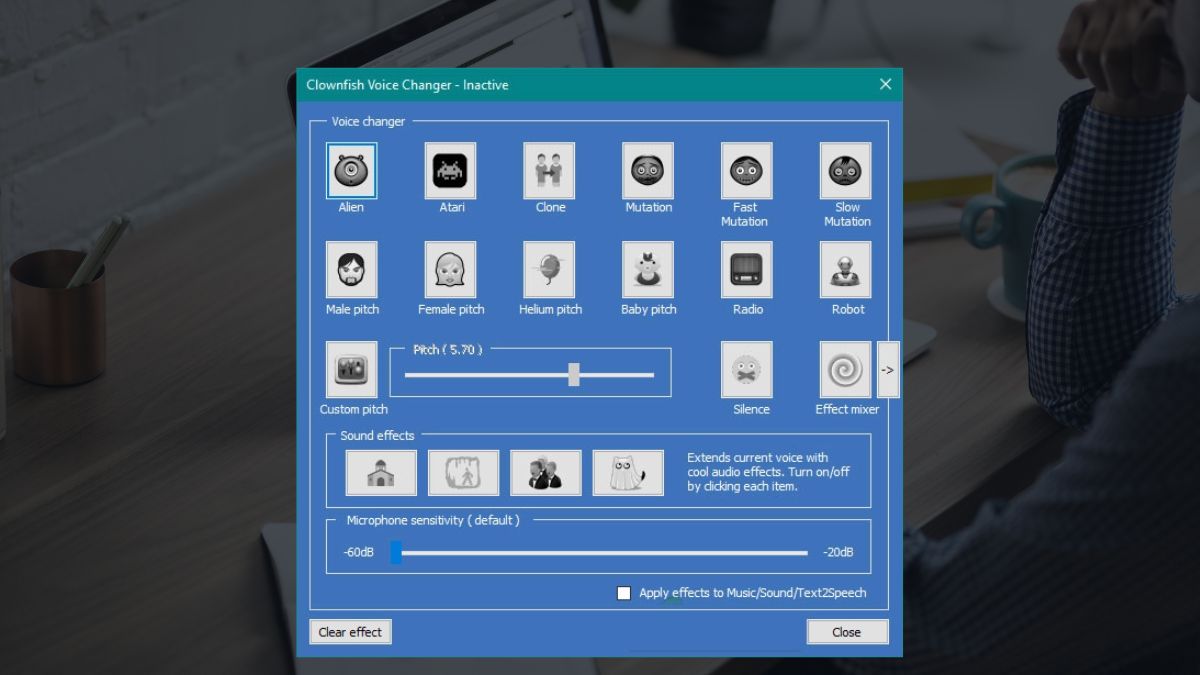
Task: Toggle the ghost sound effect
Action: (x=628, y=472)
